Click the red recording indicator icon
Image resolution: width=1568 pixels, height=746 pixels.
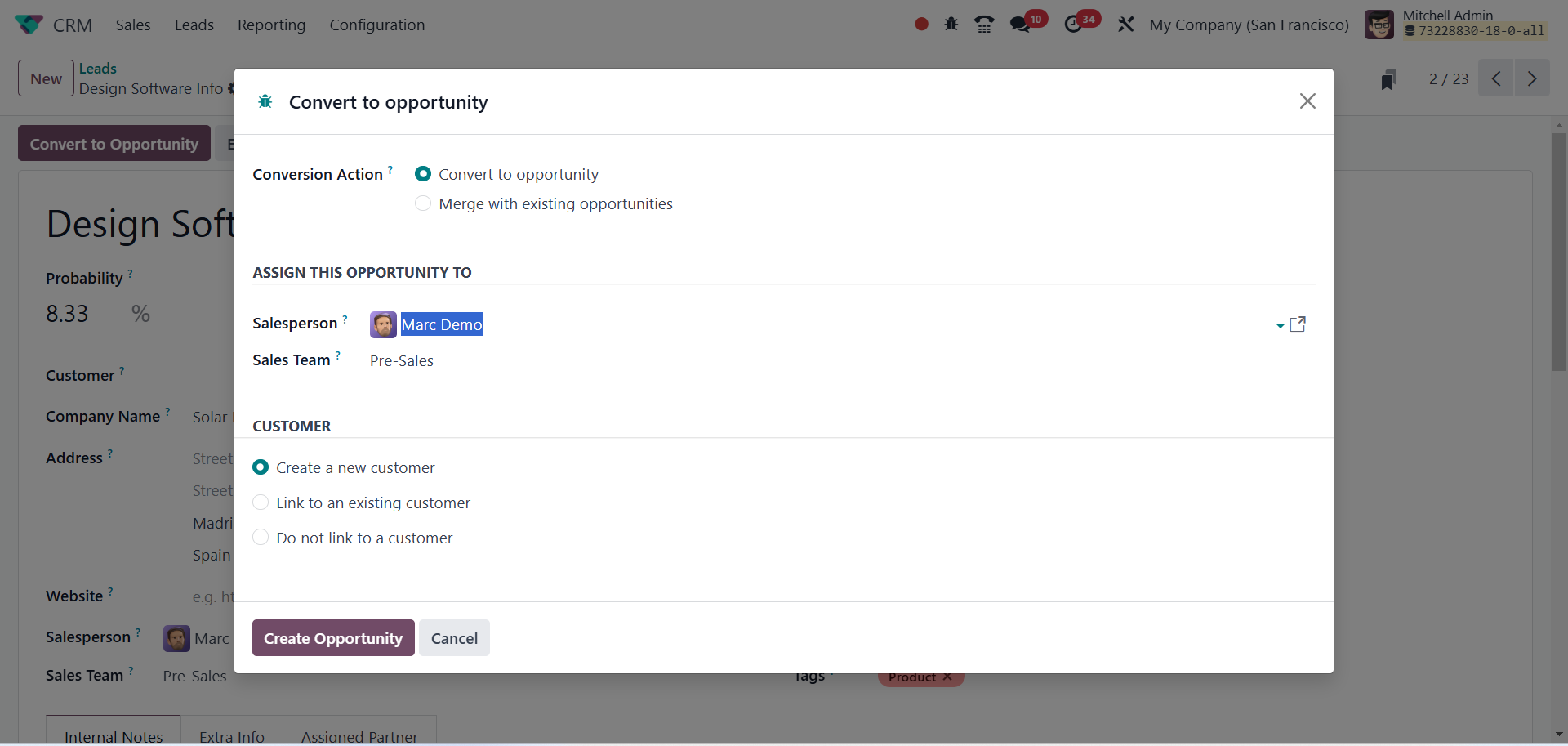coord(921,25)
